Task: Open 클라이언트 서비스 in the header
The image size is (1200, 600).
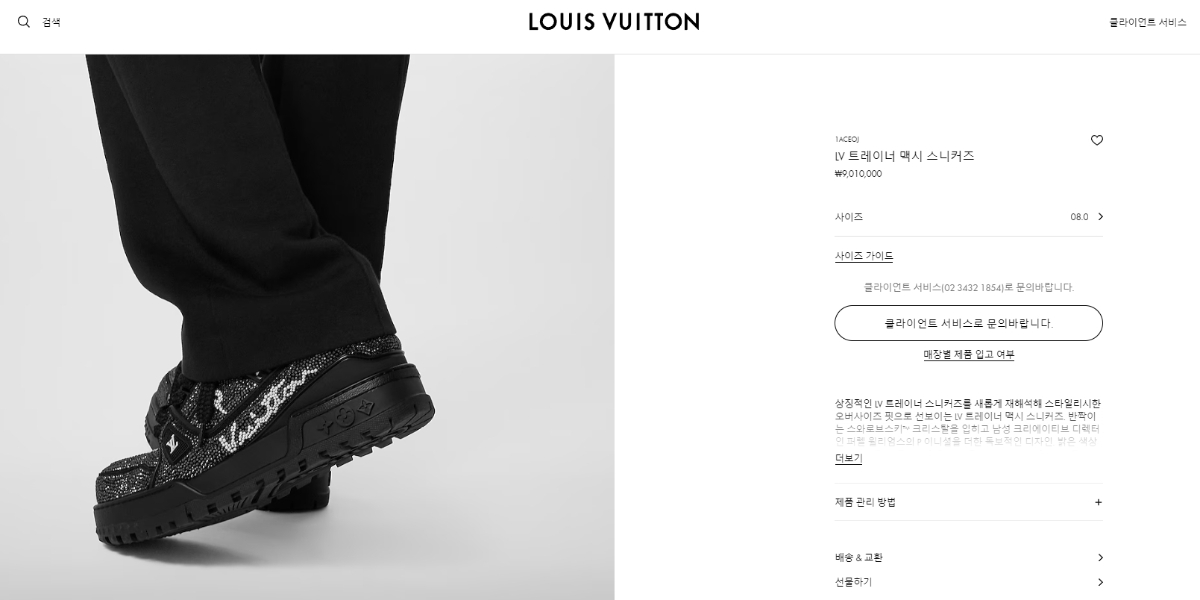Action: click(x=1147, y=22)
